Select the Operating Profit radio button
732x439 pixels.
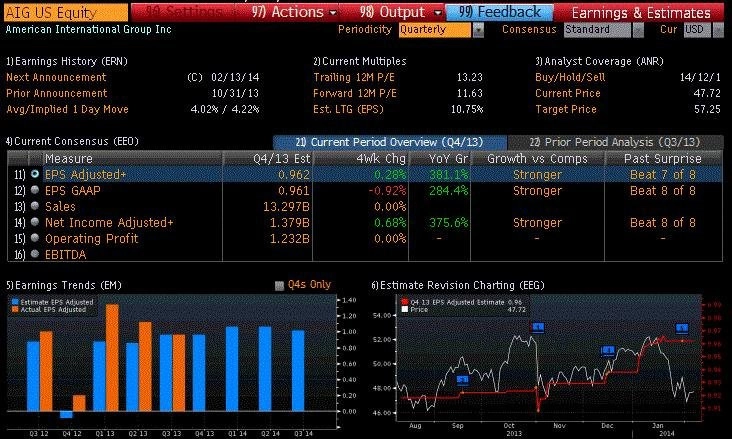tap(35, 238)
